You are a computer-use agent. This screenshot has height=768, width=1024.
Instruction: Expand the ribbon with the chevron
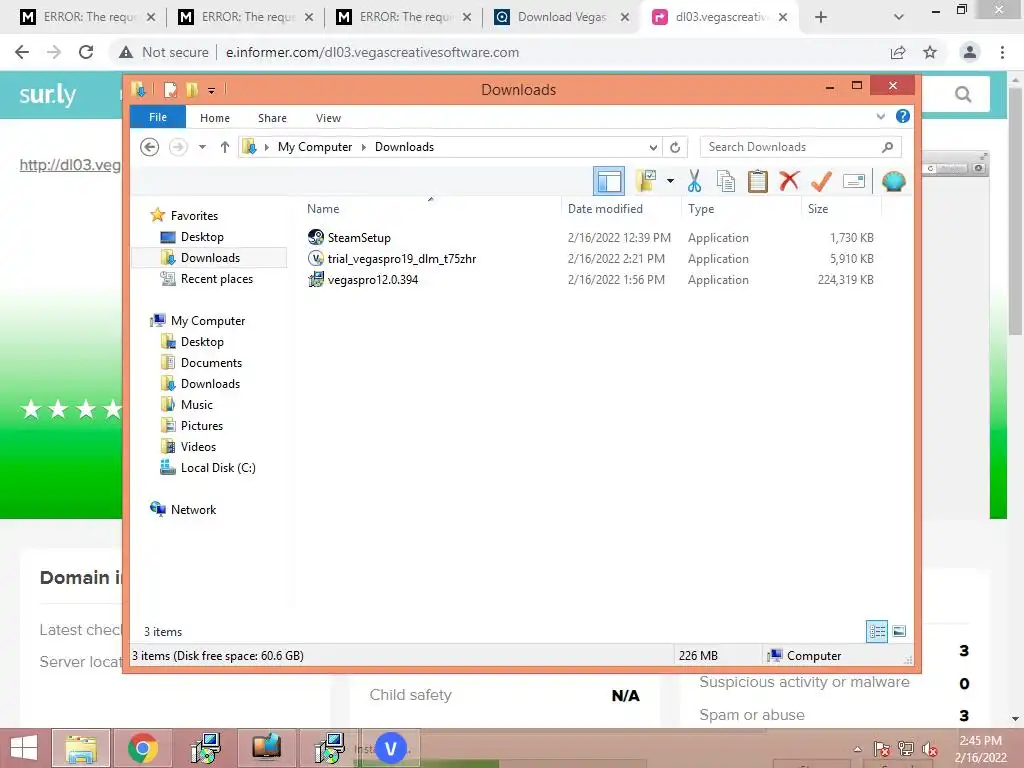point(880,117)
